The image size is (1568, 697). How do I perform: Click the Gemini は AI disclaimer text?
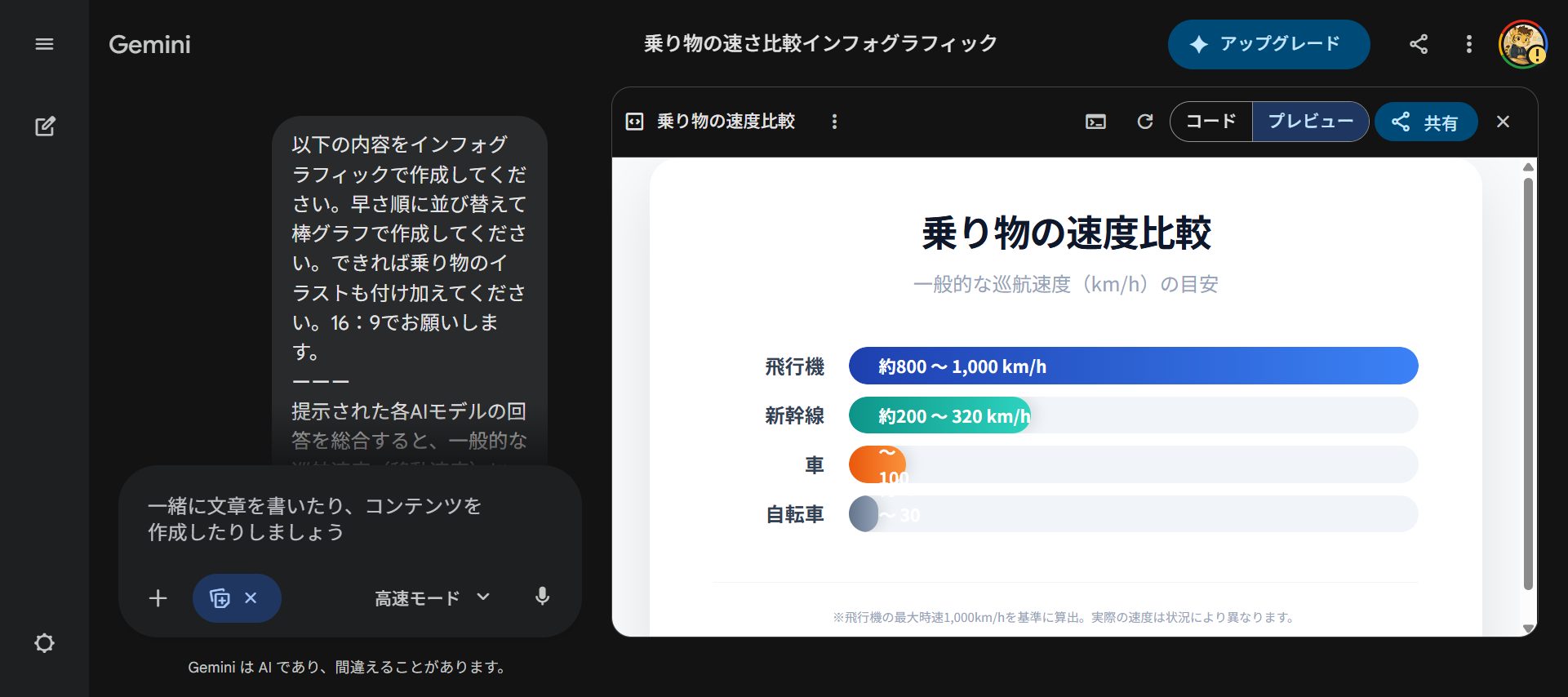(x=348, y=667)
